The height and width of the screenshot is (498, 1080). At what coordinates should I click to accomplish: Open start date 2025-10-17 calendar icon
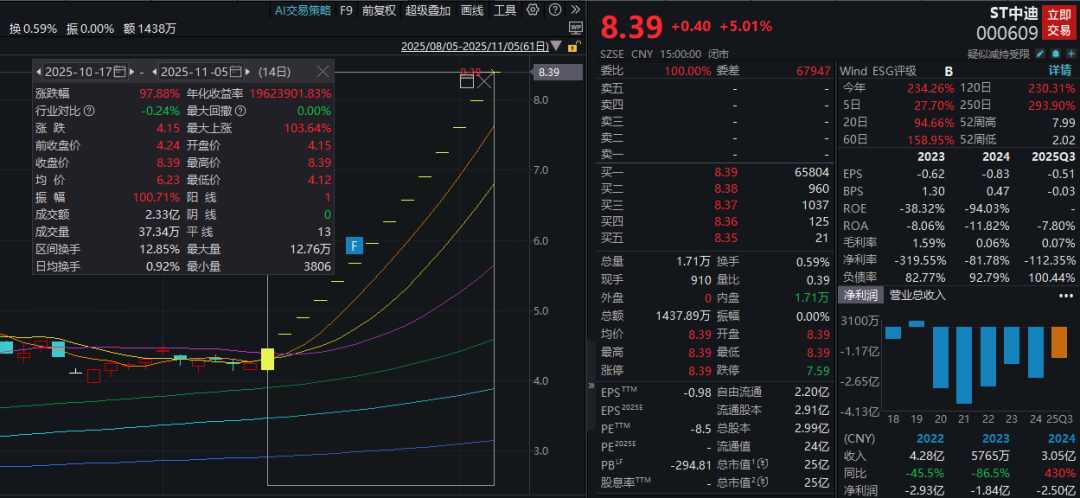coord(120,71)
